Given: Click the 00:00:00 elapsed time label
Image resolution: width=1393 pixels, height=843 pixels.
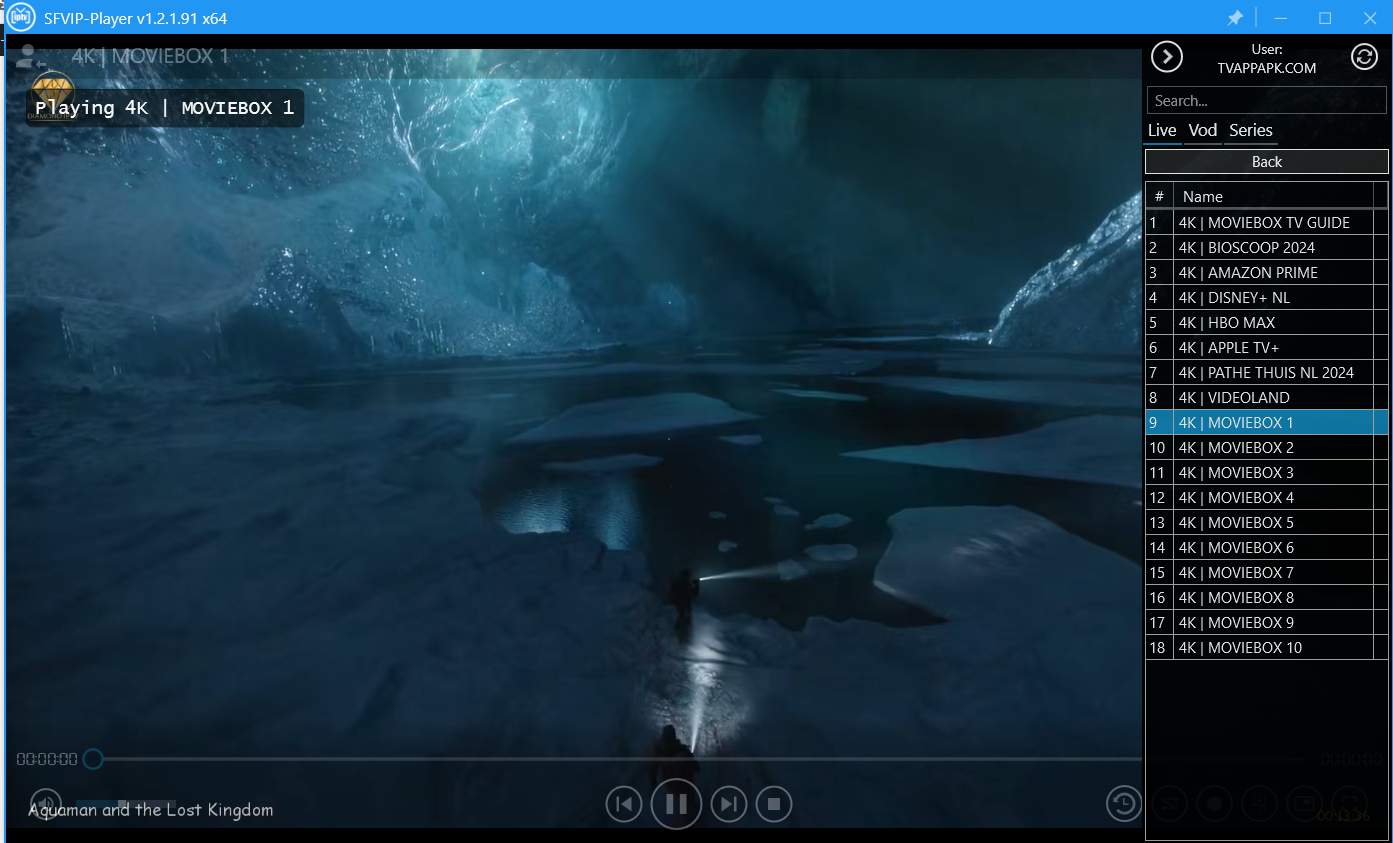Looking at the screenshot, I should click(x=47, y=759).
